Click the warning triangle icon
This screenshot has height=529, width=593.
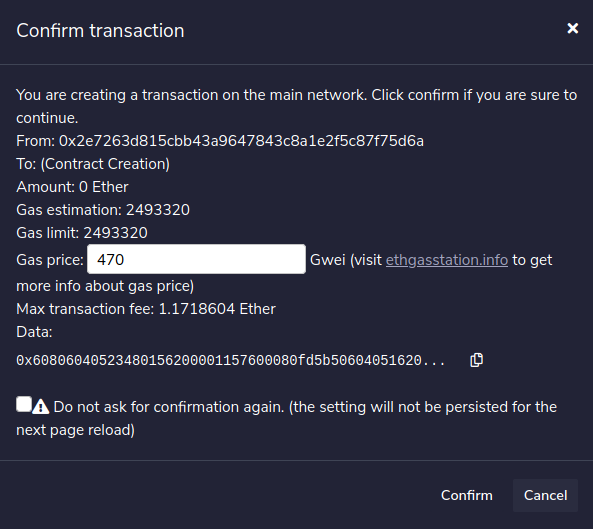point(40,407)
